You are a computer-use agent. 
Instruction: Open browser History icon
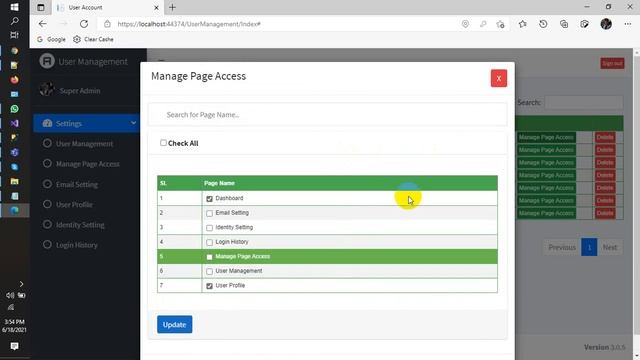click(543, 24)
